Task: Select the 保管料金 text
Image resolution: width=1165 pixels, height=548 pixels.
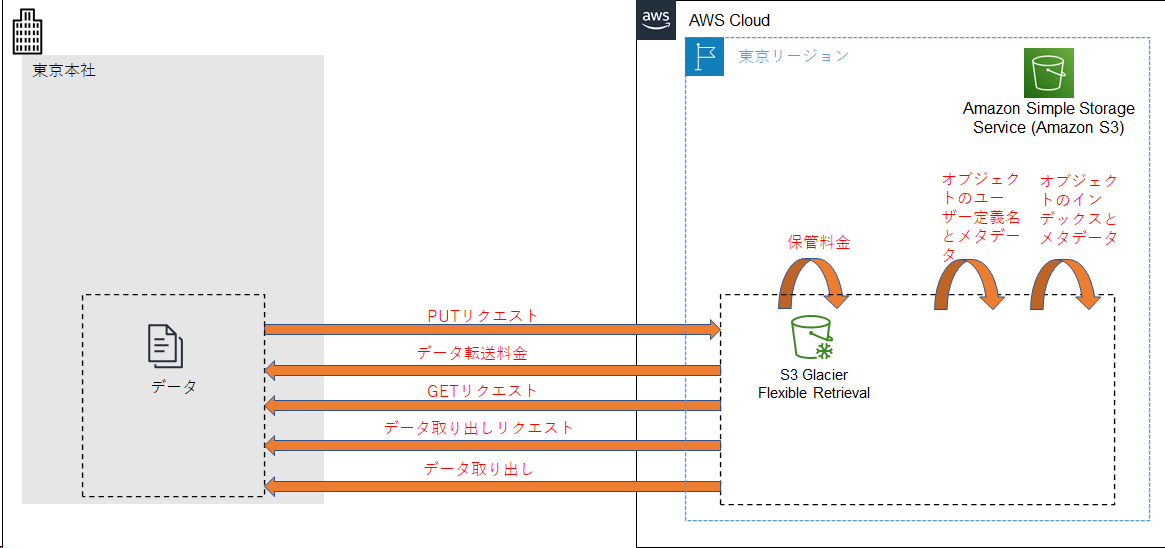Action: point(818,242)
